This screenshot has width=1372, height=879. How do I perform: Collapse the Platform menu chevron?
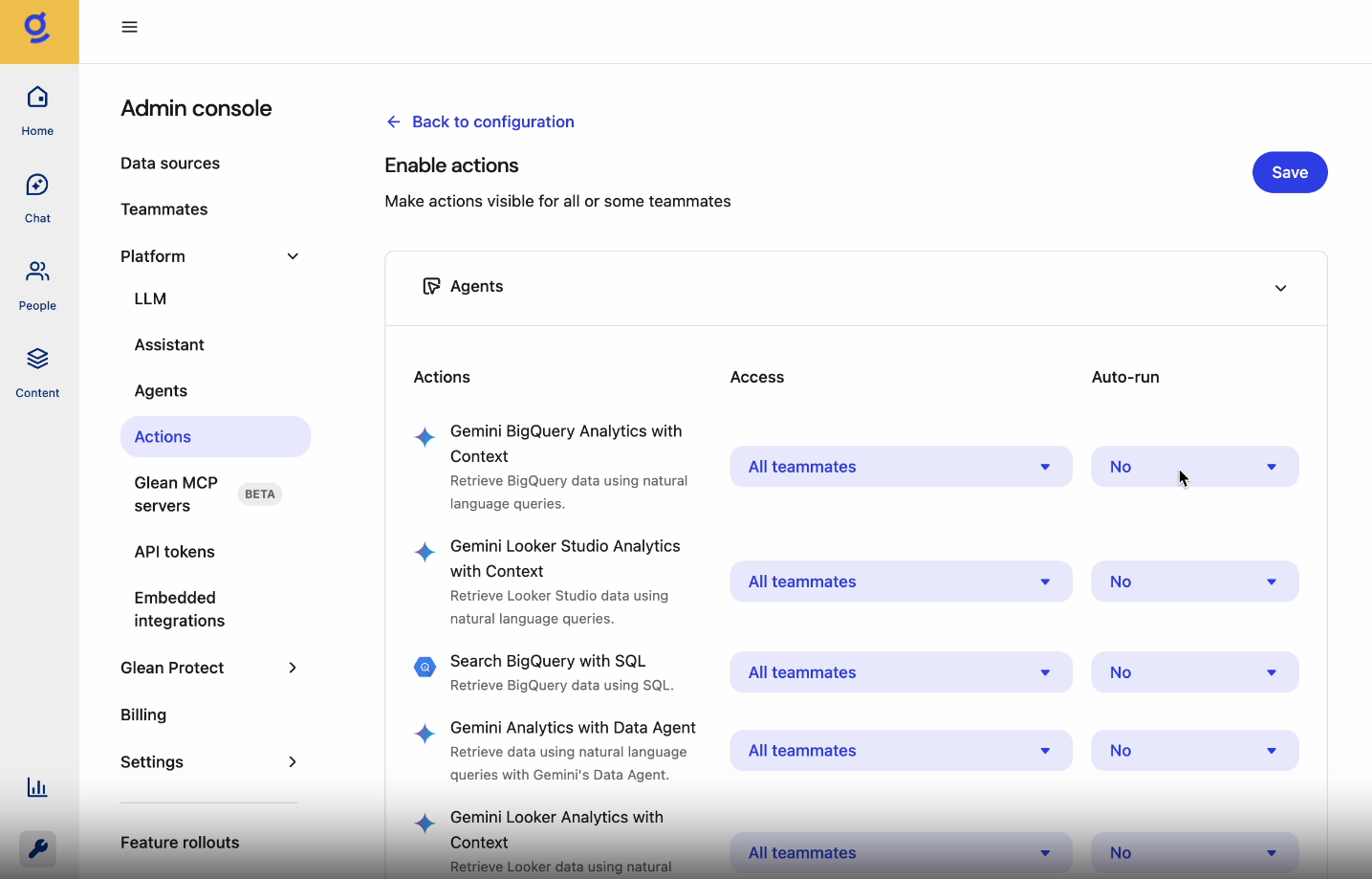click(293, 256)
